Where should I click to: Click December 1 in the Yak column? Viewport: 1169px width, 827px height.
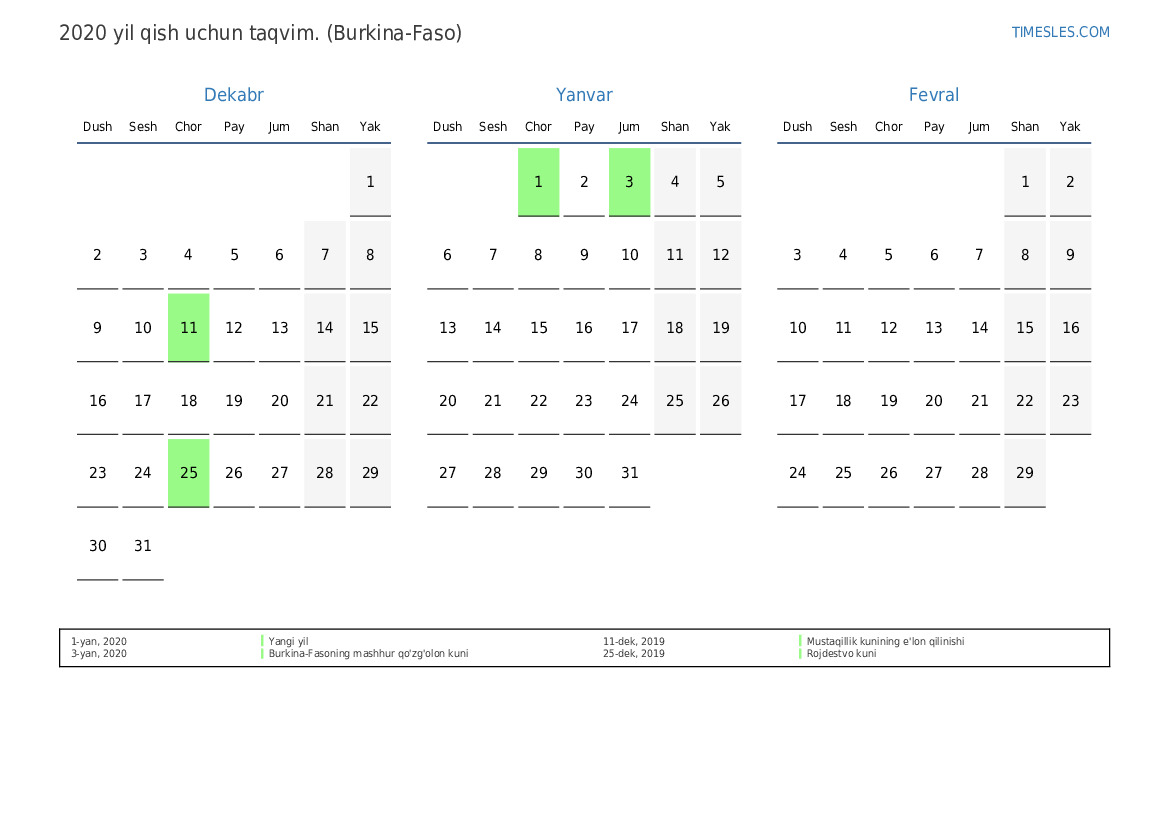pos(370,182)
